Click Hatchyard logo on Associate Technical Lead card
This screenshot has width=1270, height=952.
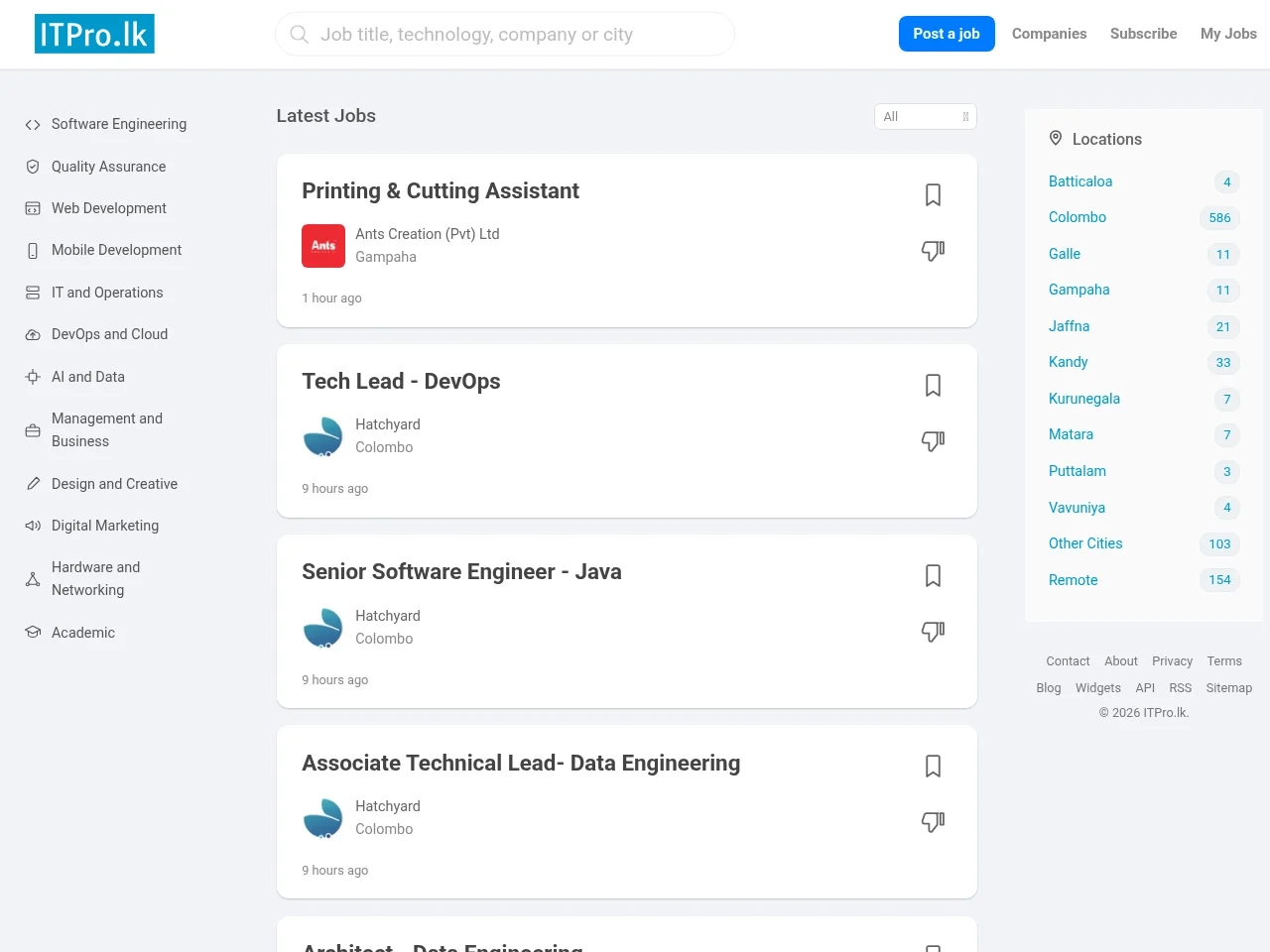[323, 818]
